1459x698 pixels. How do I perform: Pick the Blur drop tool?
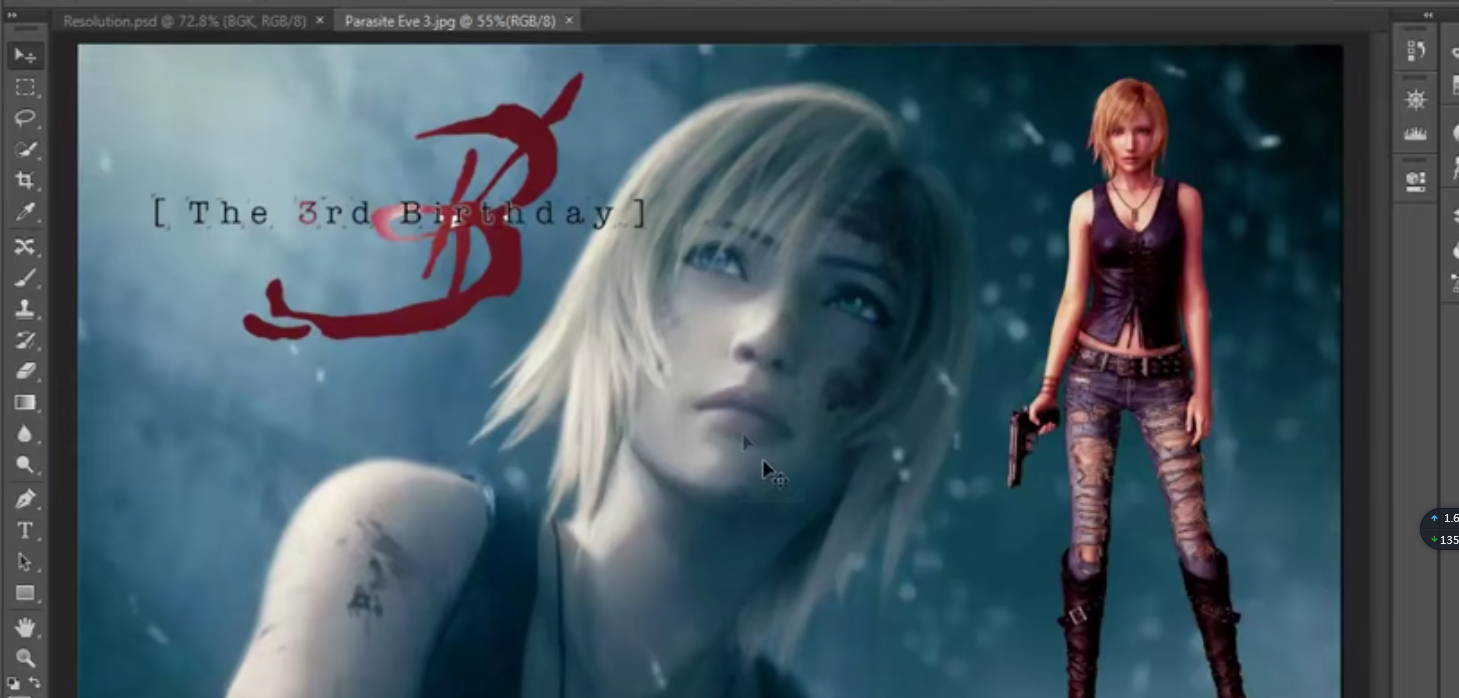coord(25,434)
